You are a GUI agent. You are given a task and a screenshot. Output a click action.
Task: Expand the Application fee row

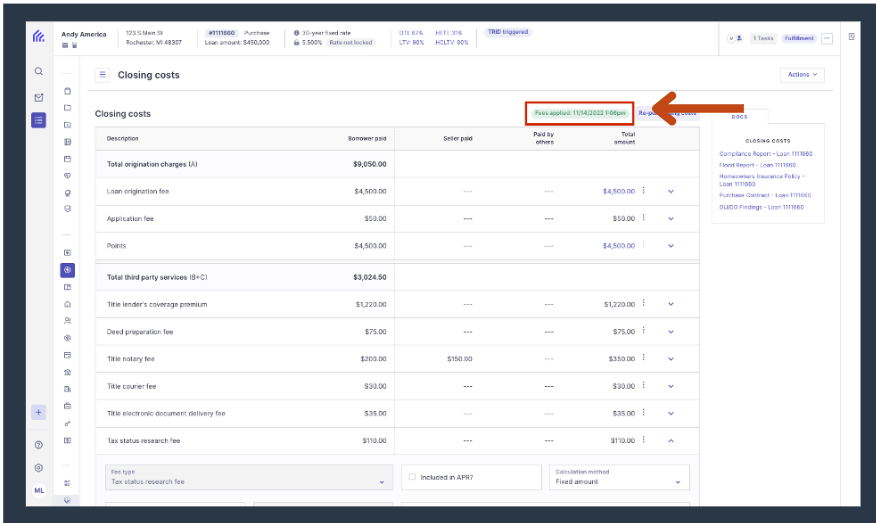(x=671, y=218)
